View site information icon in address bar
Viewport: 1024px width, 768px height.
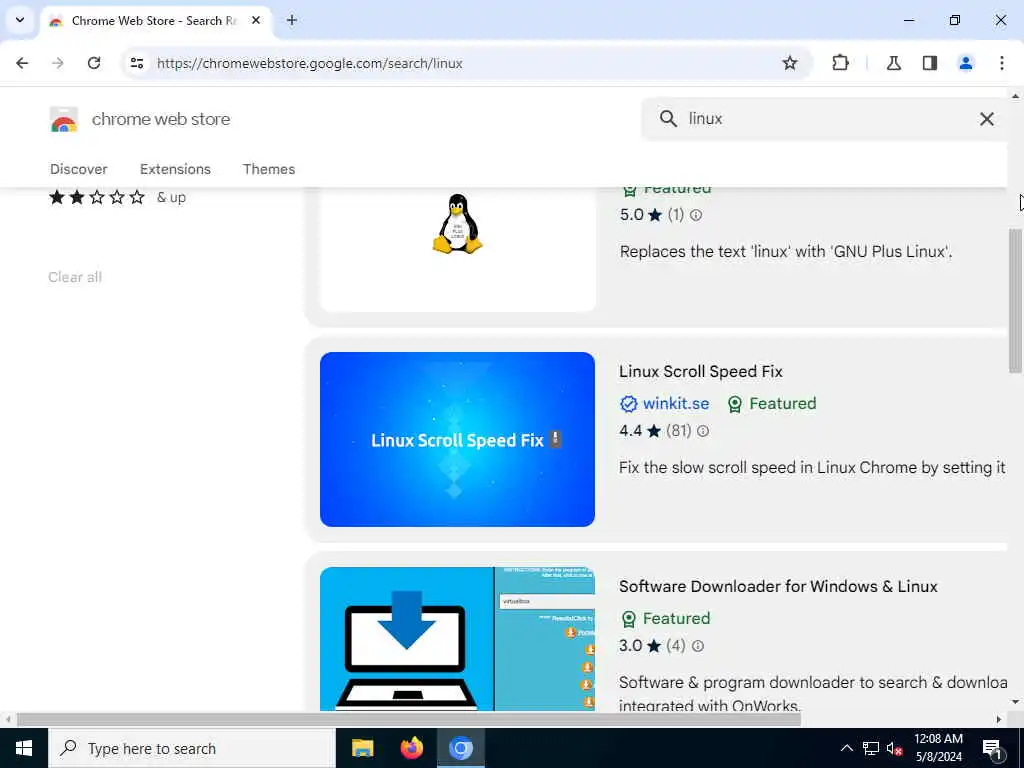[x=137, y=63]
